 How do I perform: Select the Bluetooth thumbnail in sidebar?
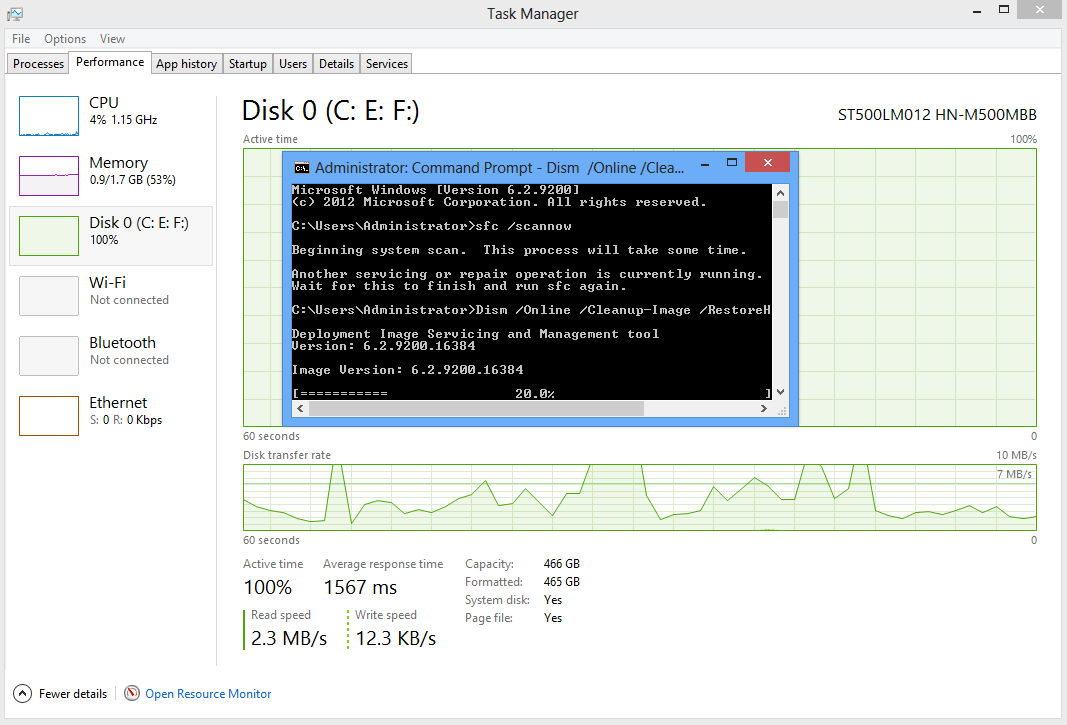pyautogui.click(x=49, y=355)
